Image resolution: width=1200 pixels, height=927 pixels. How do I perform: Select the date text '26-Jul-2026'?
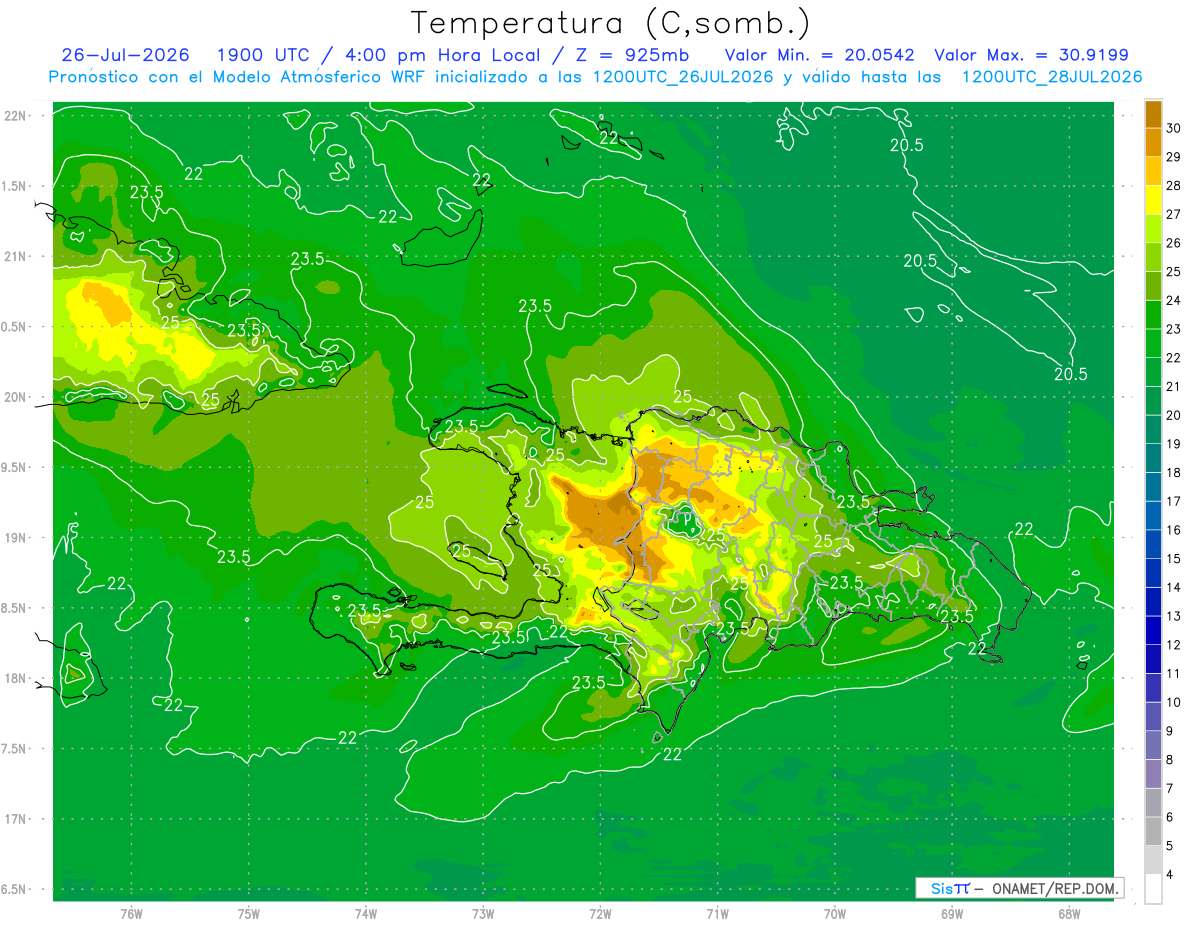tap(126, 55)
